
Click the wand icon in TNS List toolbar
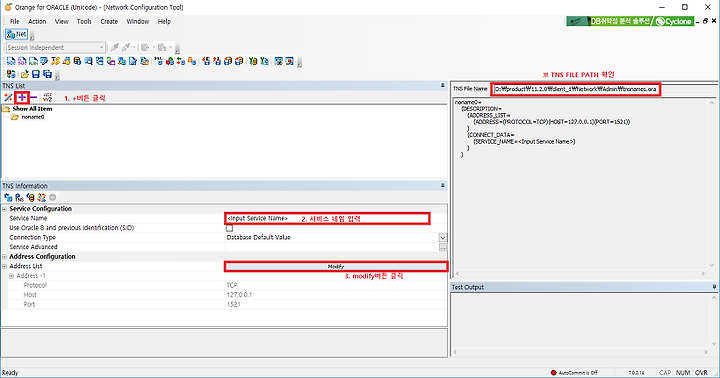[x=8, y=97]
